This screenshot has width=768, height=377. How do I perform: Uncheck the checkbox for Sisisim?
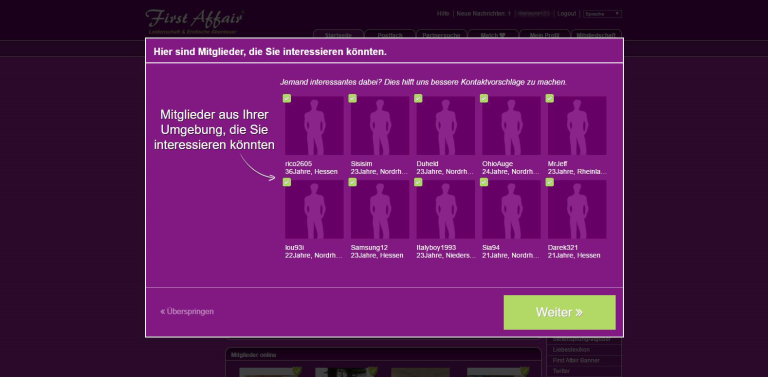pyautogui.click(x=353, y=98)
